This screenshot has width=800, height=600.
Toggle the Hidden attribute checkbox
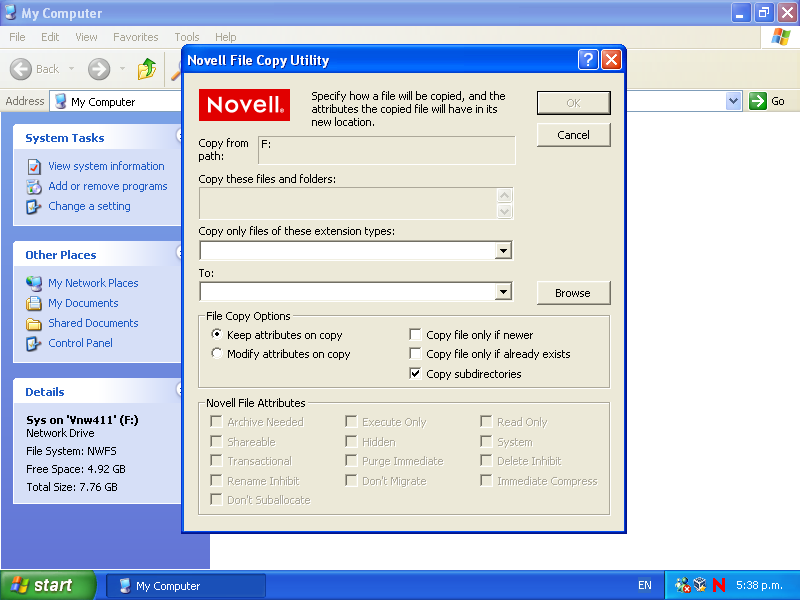point(351,441)
